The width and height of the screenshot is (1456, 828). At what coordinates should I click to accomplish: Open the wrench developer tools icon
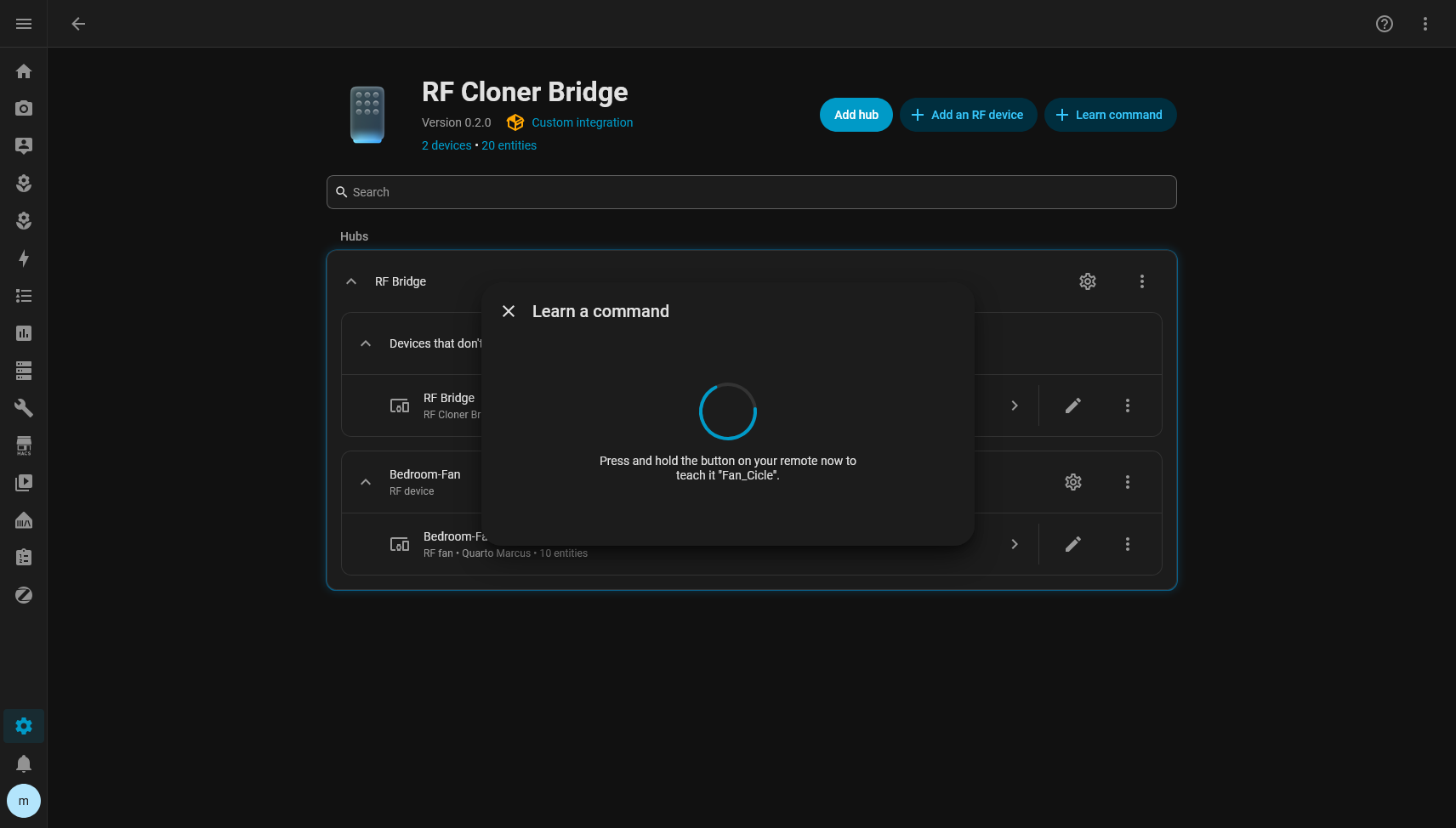pos(24,408)
